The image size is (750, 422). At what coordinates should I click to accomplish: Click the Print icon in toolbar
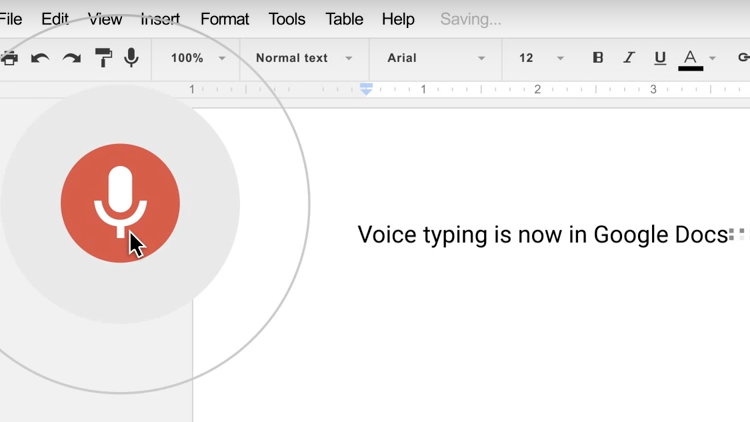(9, 58)
